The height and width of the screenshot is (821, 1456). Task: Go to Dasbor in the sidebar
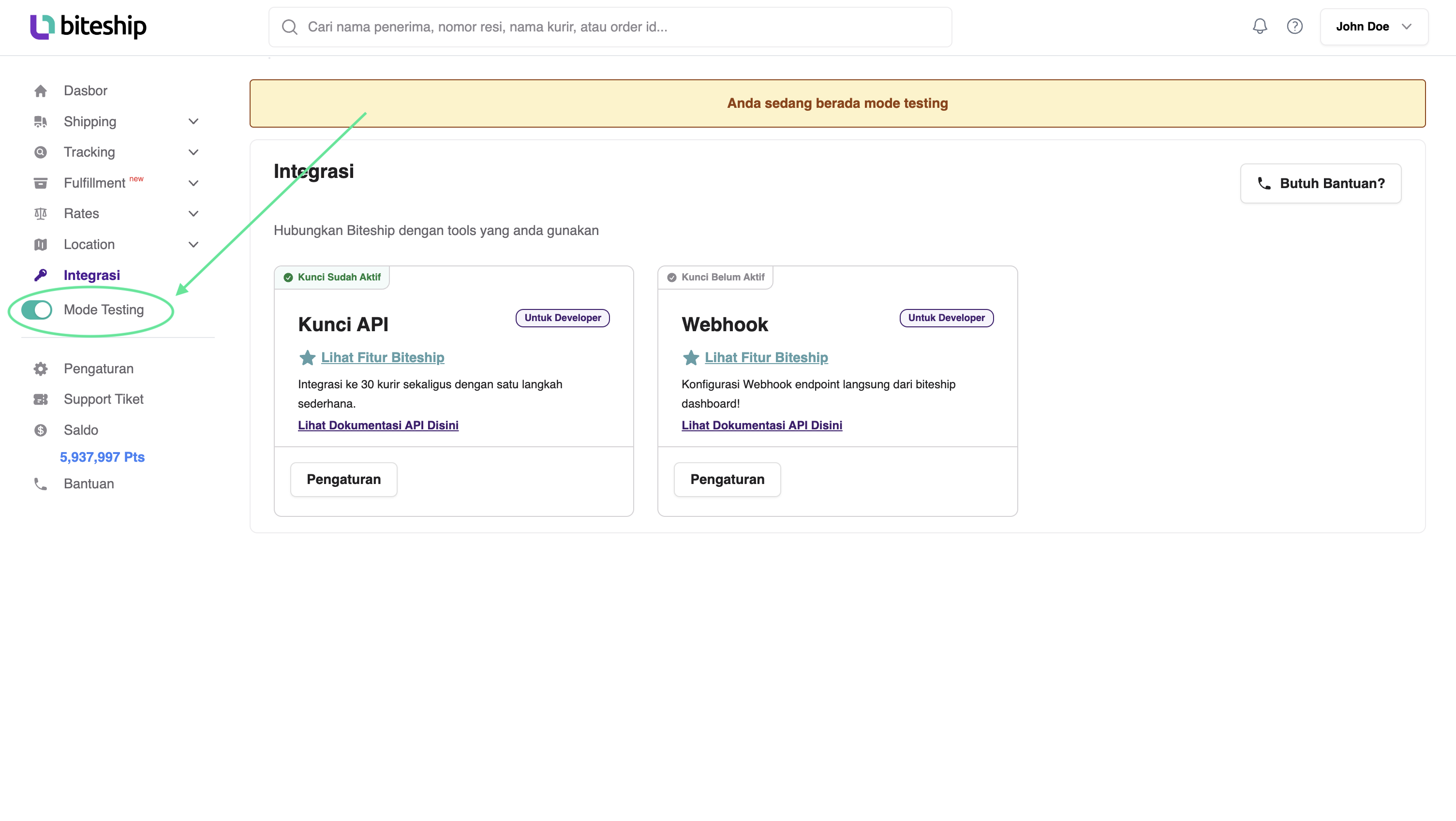(x=85, y=91)
